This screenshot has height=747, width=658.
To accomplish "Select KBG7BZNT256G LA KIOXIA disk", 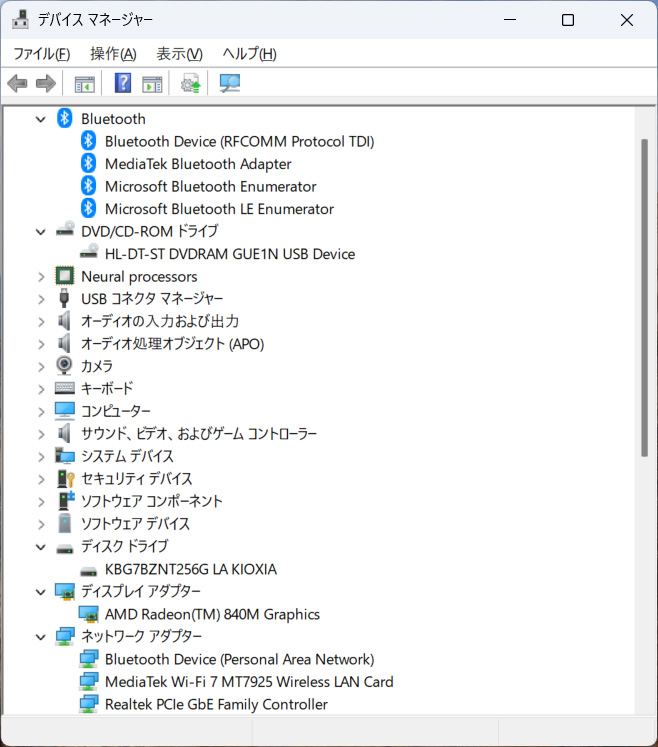I will [x=191, y=569].
